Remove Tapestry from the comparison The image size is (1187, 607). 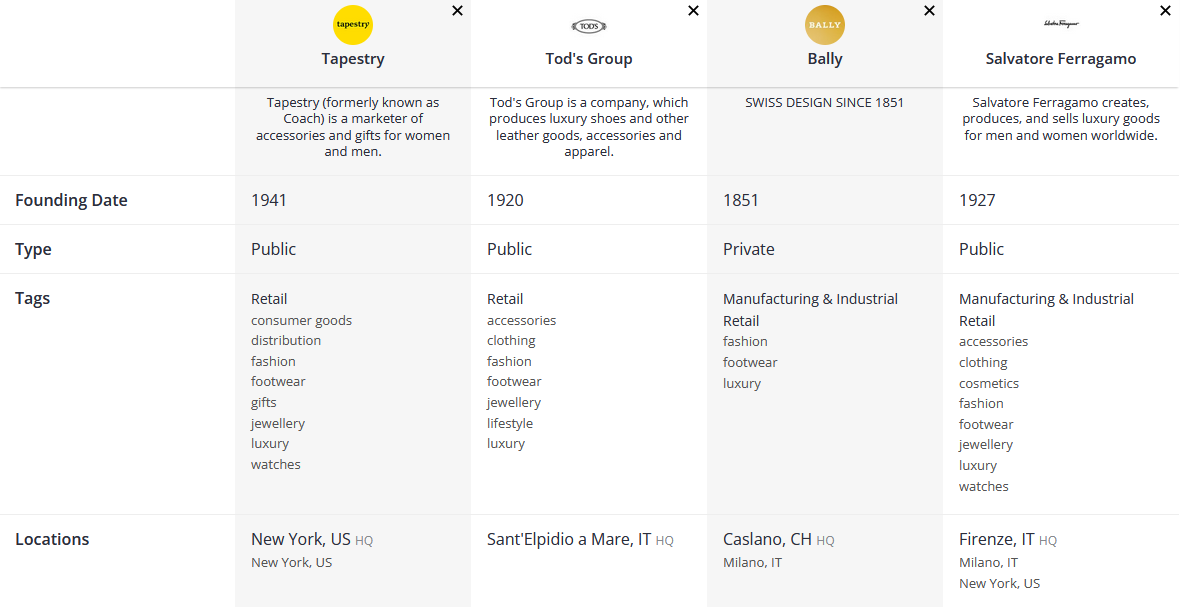coord(457,11)
